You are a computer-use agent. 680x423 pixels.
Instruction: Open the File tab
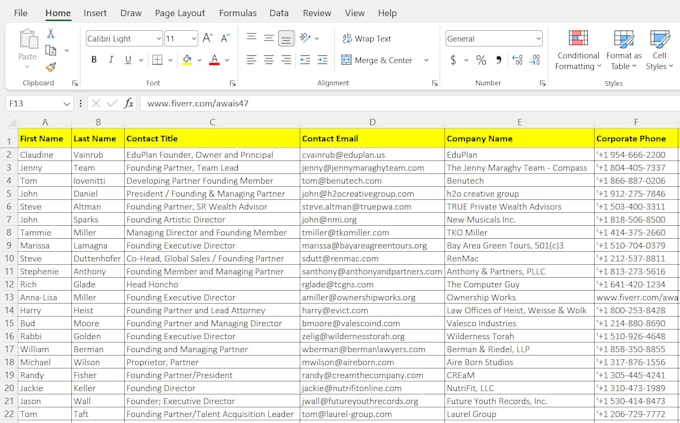point(20,13)
